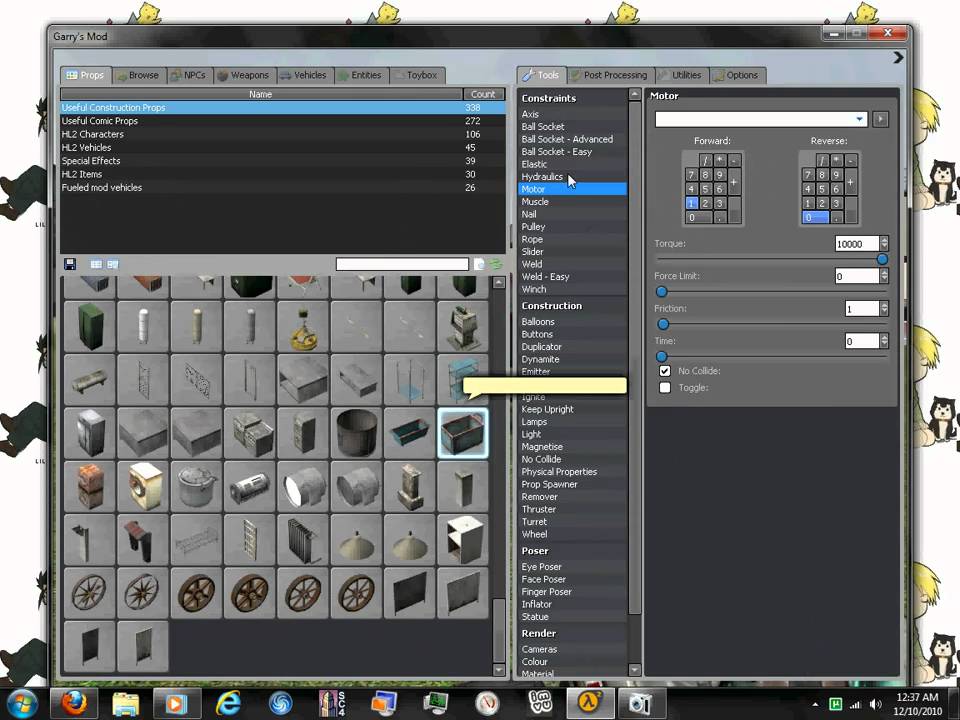
Task: Click the preset options arrow button
Action: [x=880, y=119]
